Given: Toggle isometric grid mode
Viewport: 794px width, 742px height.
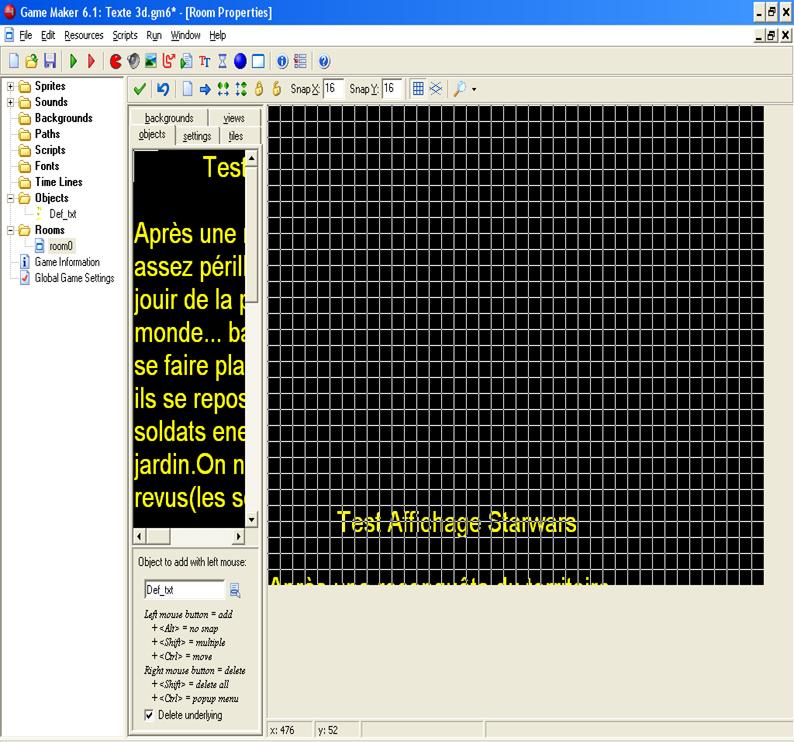Looking at the screenshot, I should click(x=435, y=89).
